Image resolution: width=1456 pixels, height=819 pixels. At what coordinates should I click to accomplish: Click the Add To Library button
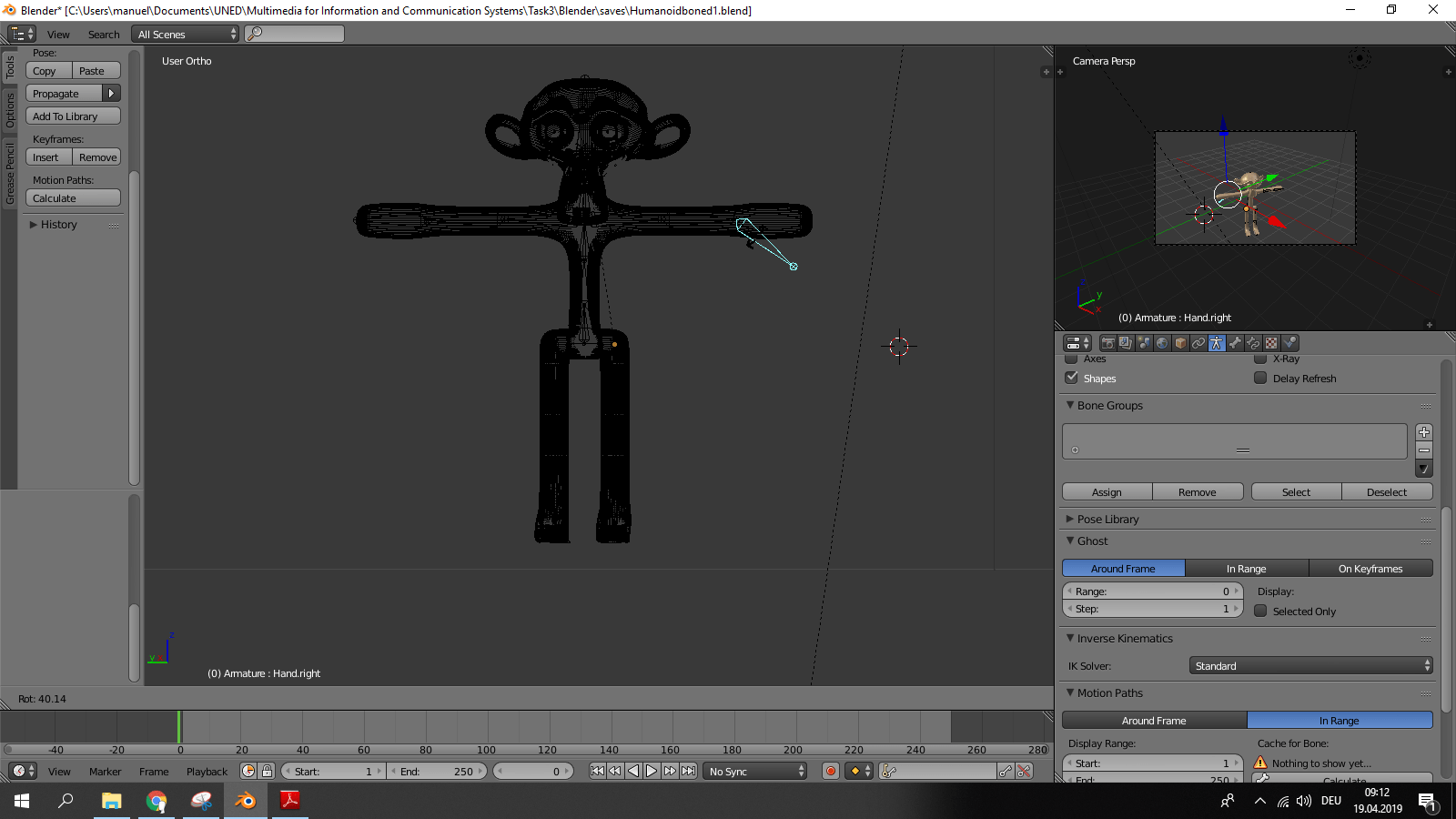pyautogui.click(x=73, y=116)
